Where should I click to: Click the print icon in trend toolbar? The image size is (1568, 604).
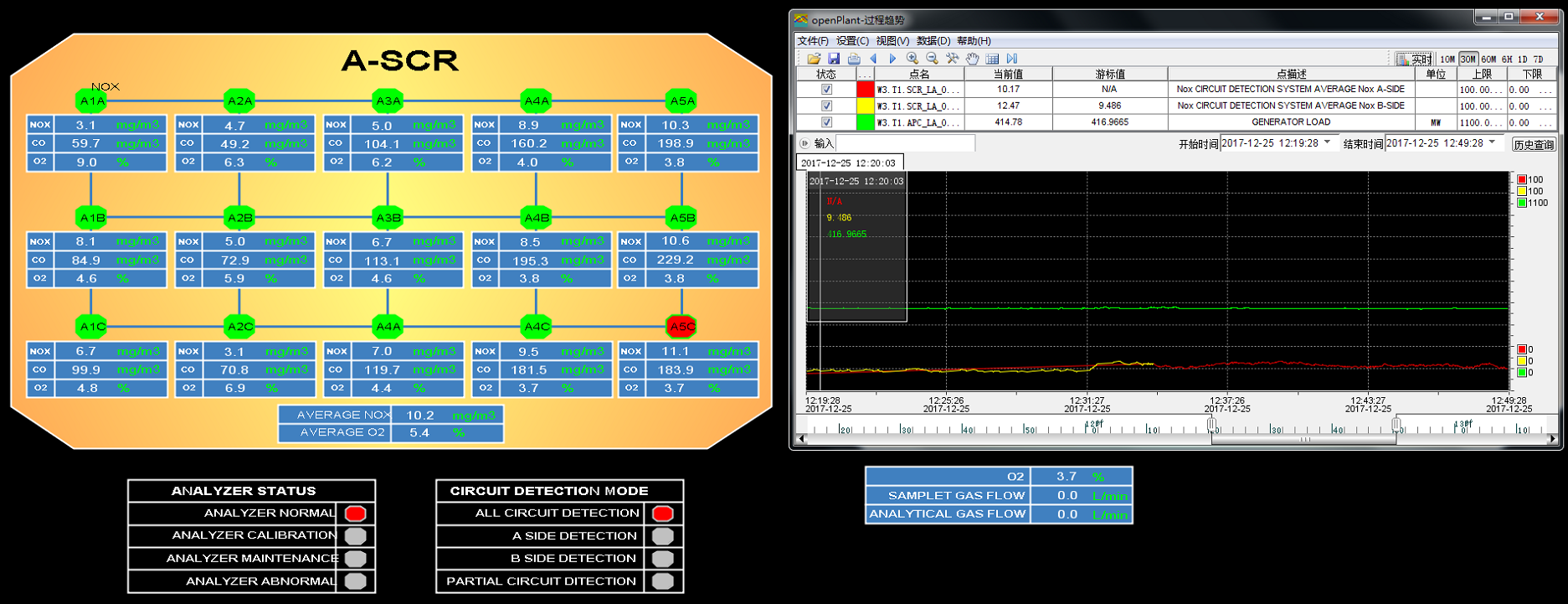click(854, 59)
